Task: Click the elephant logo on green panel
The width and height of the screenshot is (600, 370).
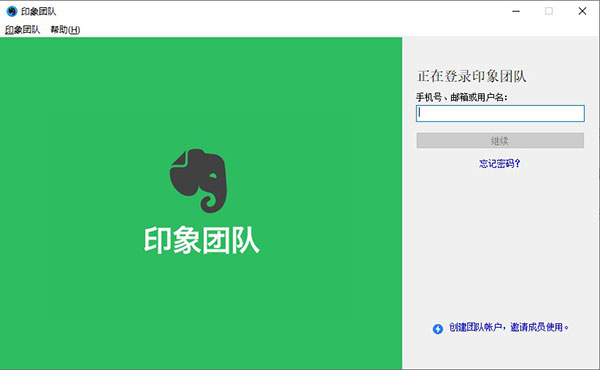Action: click(198, 181)
